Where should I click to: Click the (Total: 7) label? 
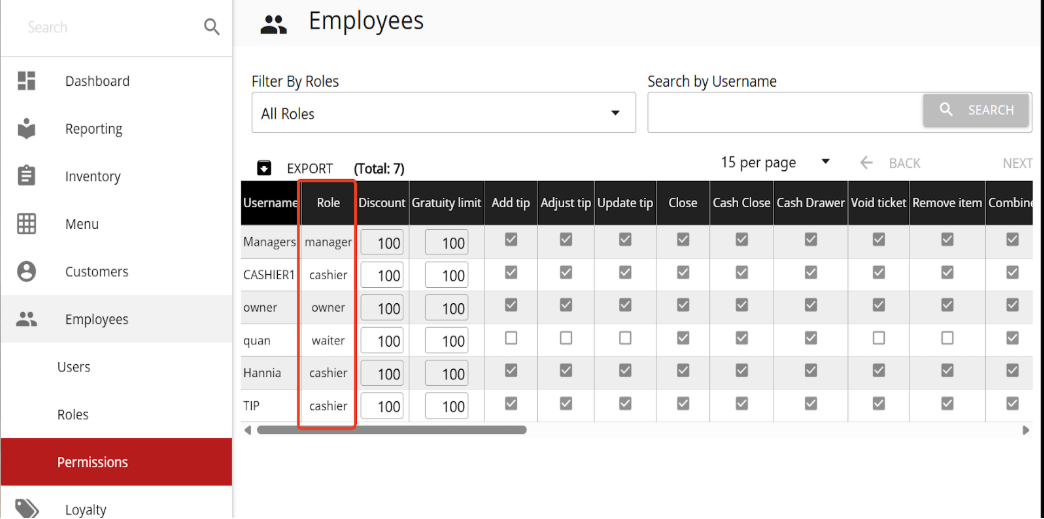[379, 169]
